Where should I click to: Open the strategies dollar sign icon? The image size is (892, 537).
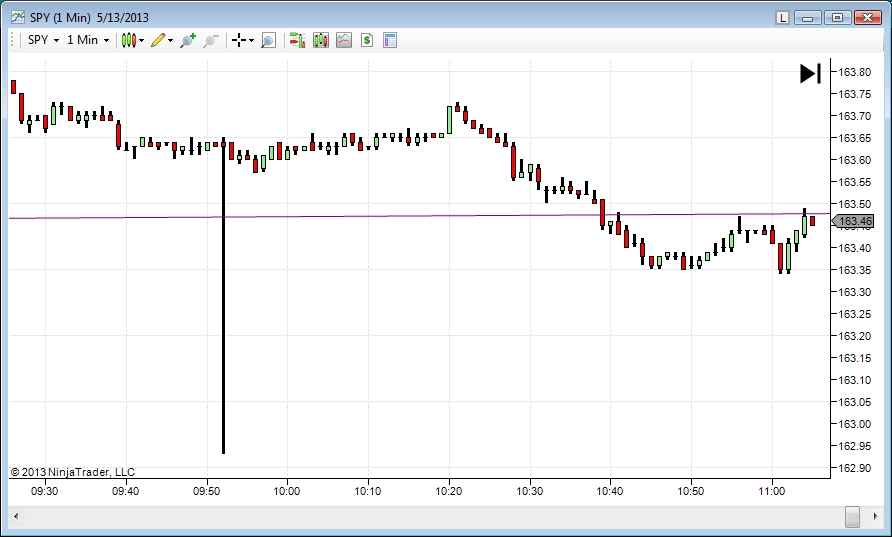pos(367,40)
